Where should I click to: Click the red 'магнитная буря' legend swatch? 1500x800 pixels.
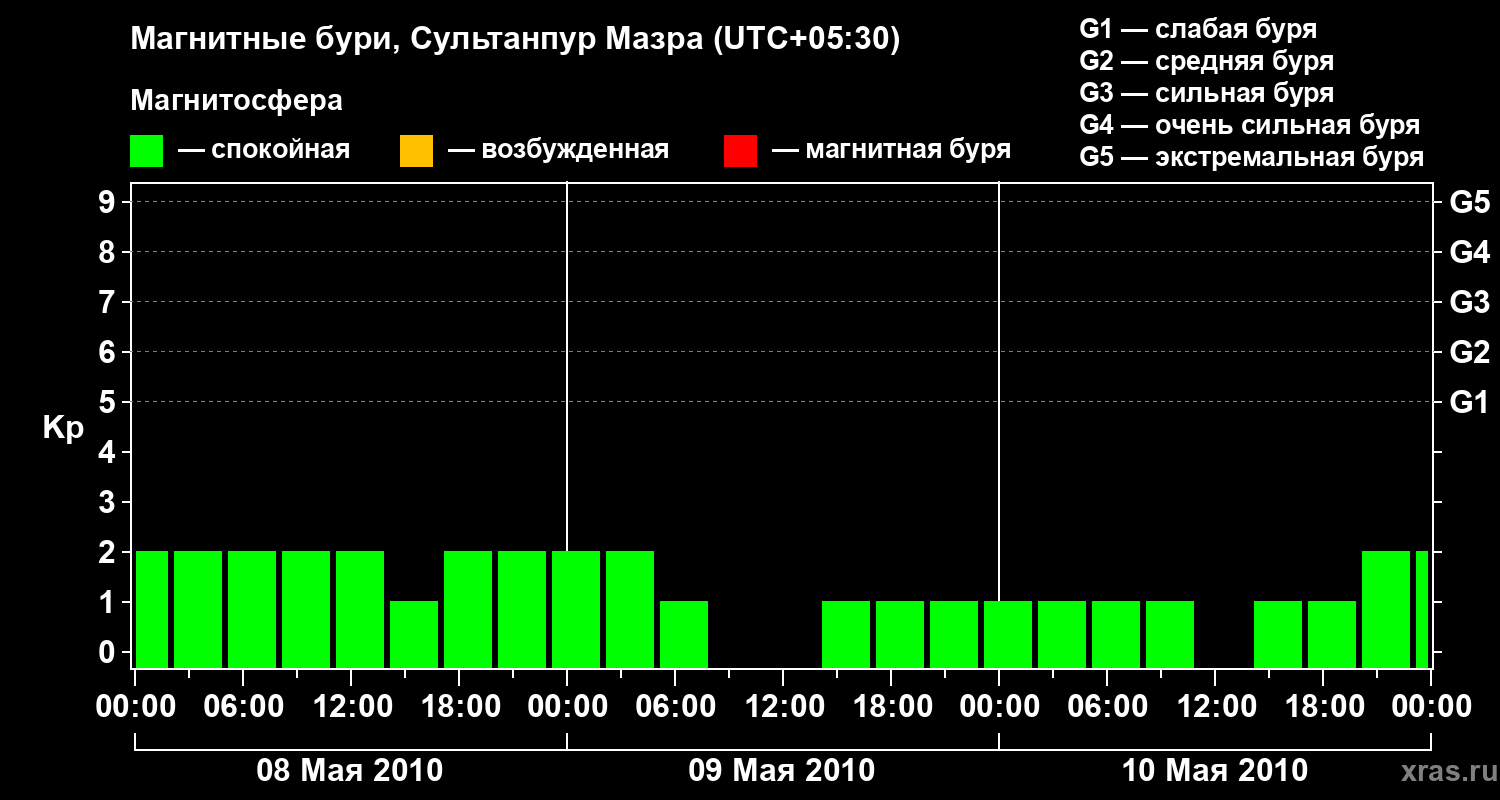pos(740,151)
